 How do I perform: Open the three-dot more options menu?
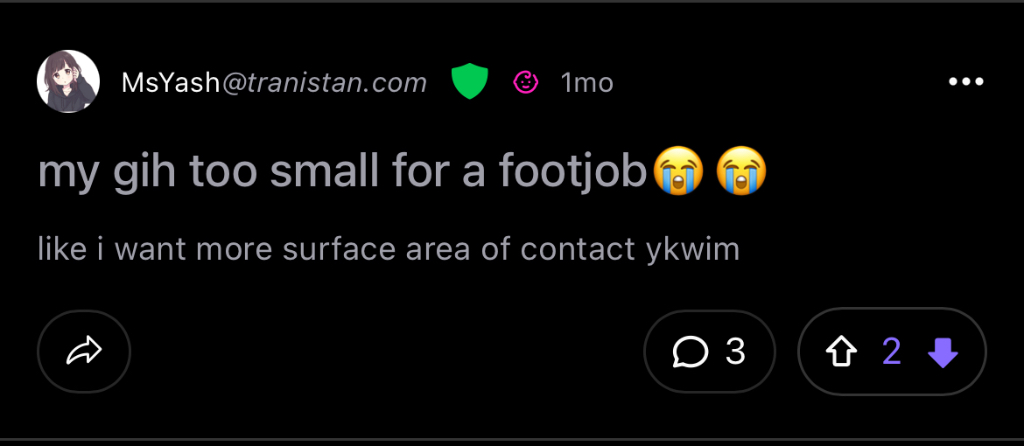965,82
